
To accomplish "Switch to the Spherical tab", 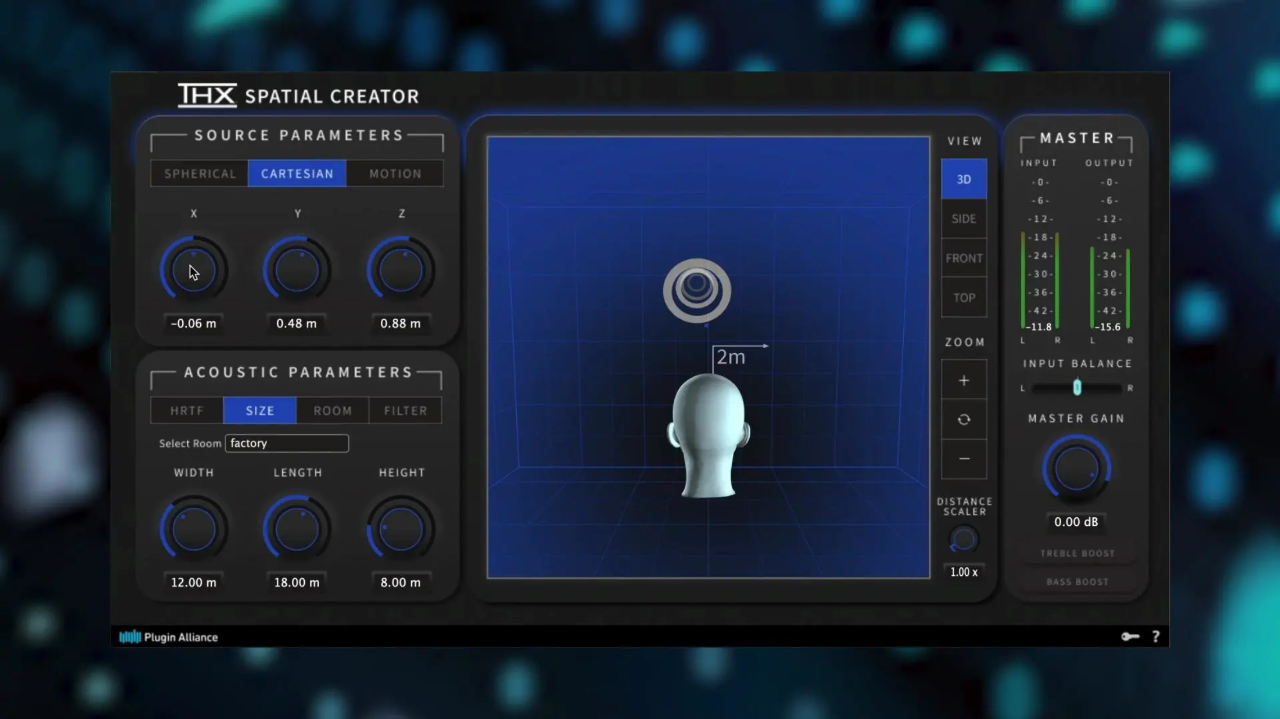I will (199, 173).
